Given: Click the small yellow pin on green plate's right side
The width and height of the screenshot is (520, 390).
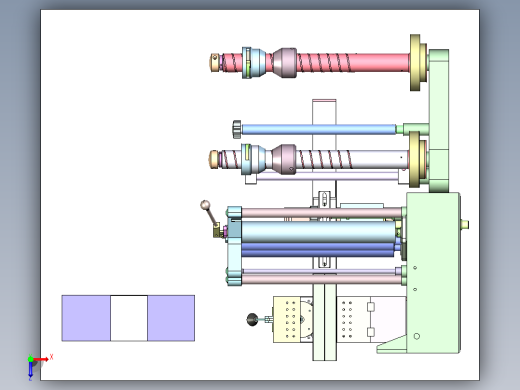Looking at the screenshot, I should (x=465, y=224).
